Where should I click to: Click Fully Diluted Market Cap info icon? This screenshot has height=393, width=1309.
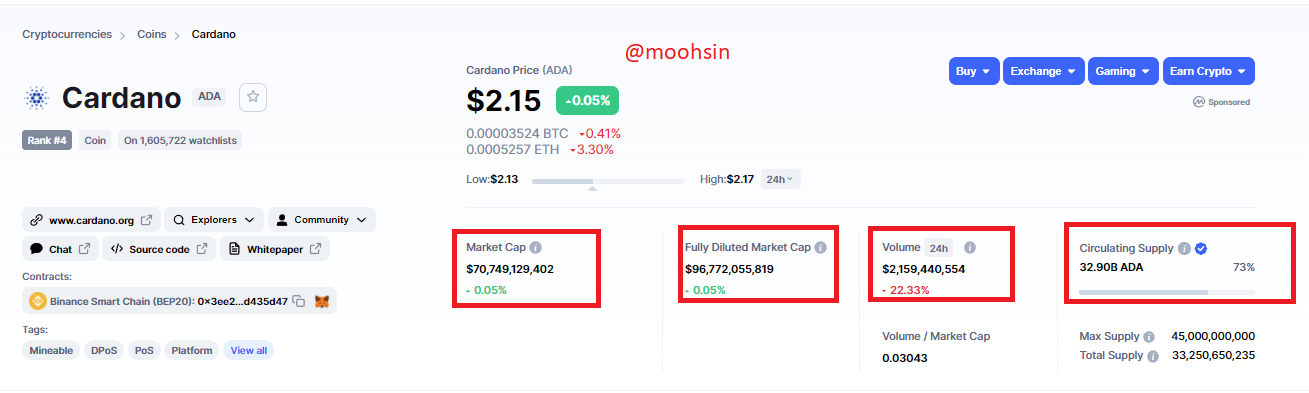click(x=821, y=247)
